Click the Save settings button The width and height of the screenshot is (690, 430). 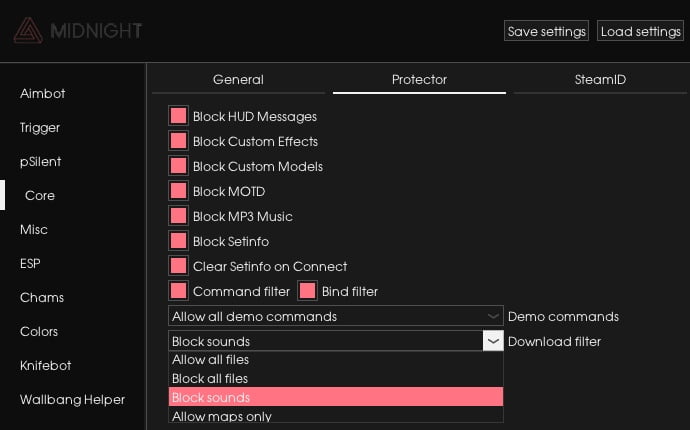(x=546, y=31)
